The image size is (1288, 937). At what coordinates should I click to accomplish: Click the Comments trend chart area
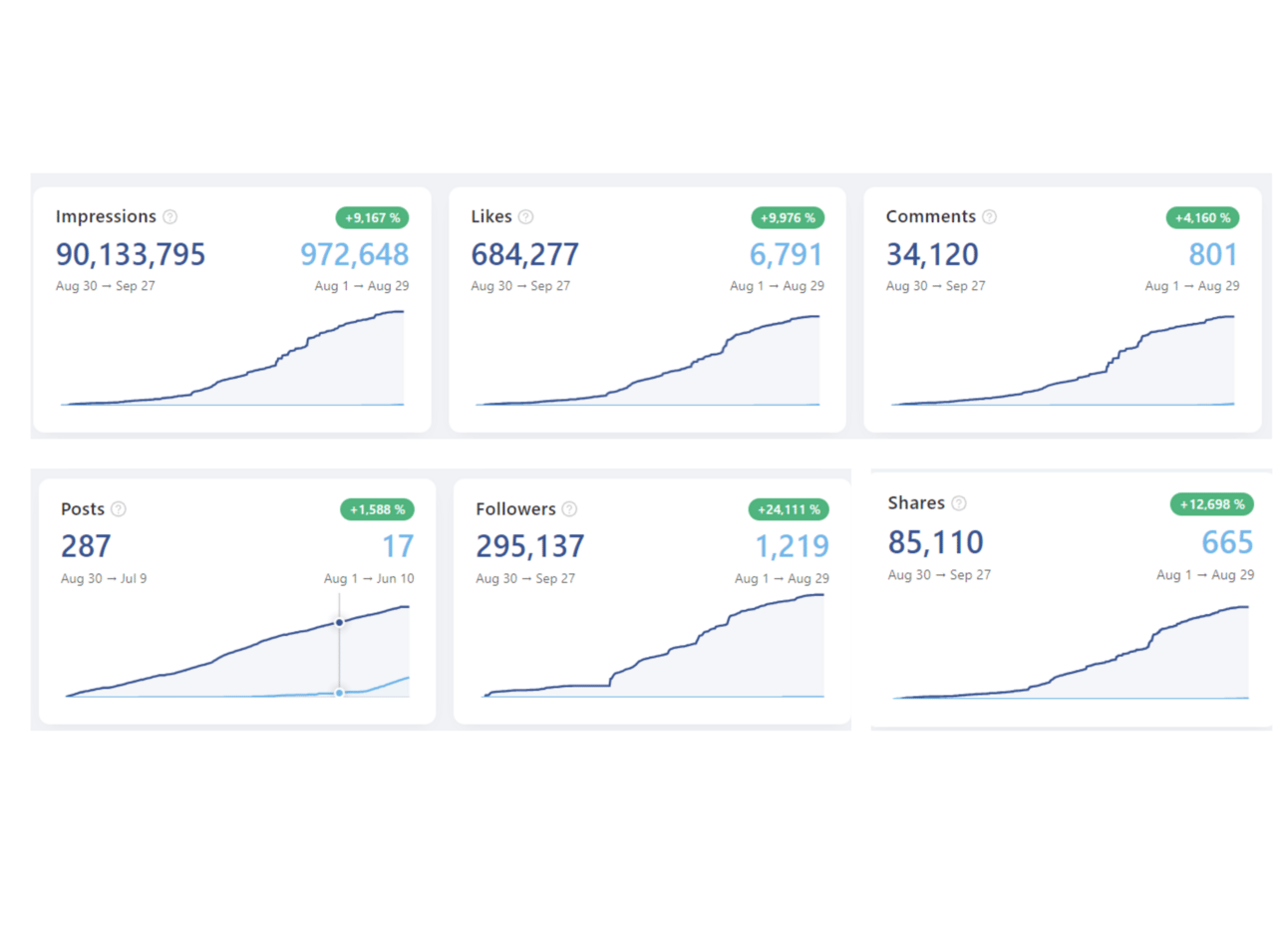(1063, 361)
